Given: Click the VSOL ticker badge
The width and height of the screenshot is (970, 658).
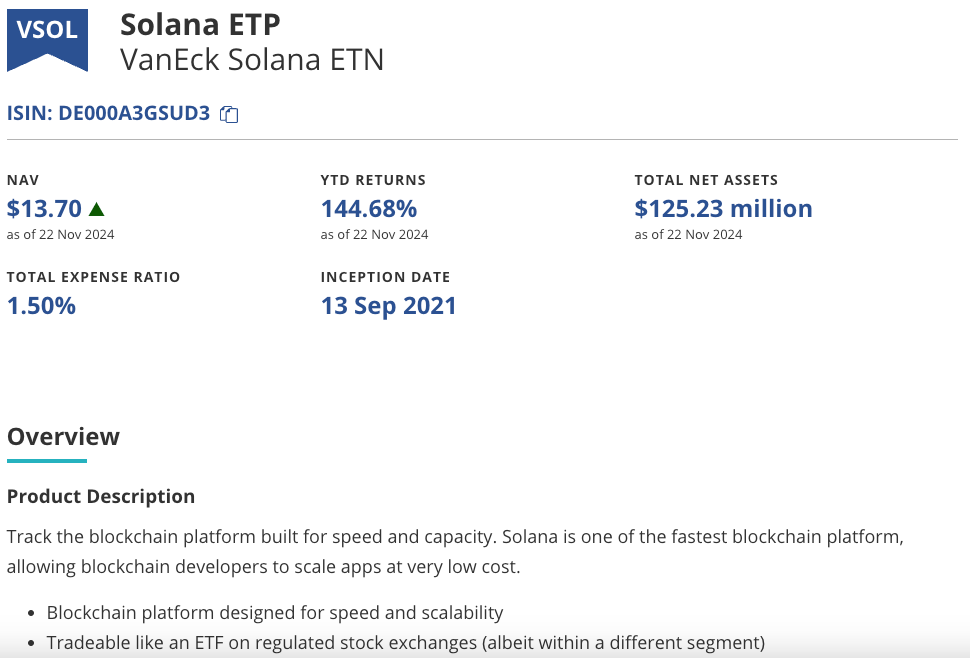Looking at the screenshot, I should click(47, 40).
